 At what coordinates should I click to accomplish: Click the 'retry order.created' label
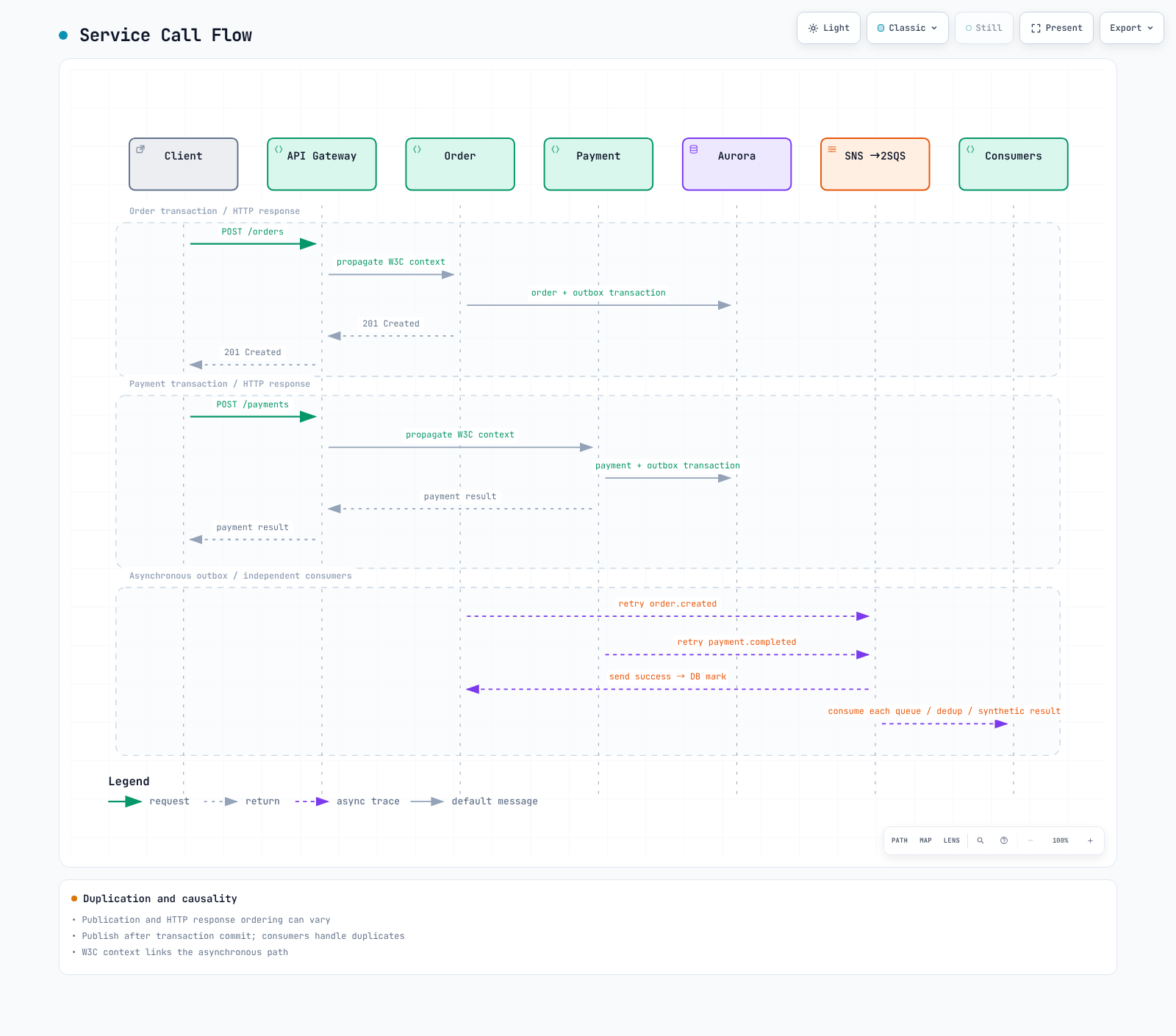[667, 604]
